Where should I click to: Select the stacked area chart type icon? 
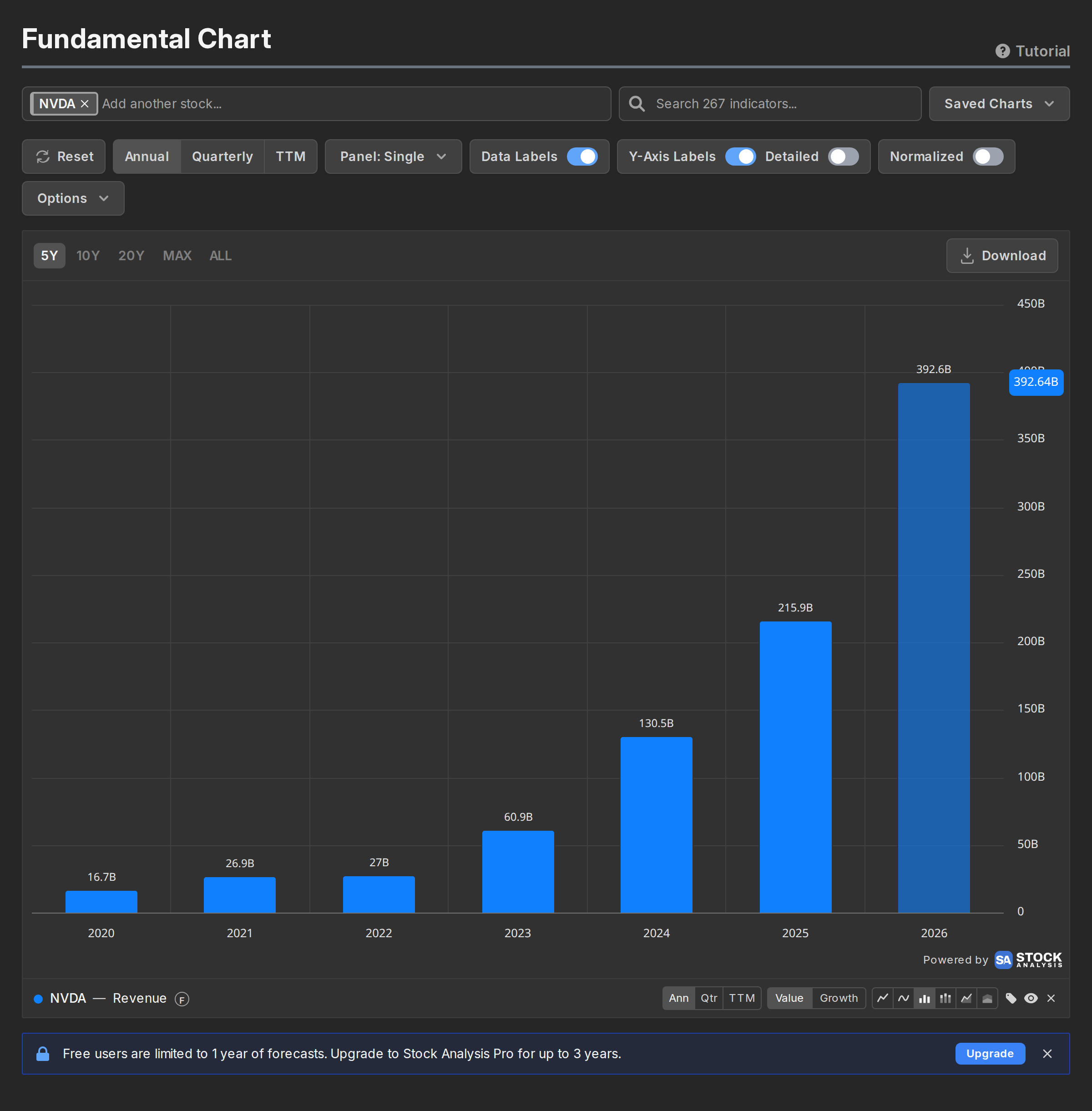point(987,999)
